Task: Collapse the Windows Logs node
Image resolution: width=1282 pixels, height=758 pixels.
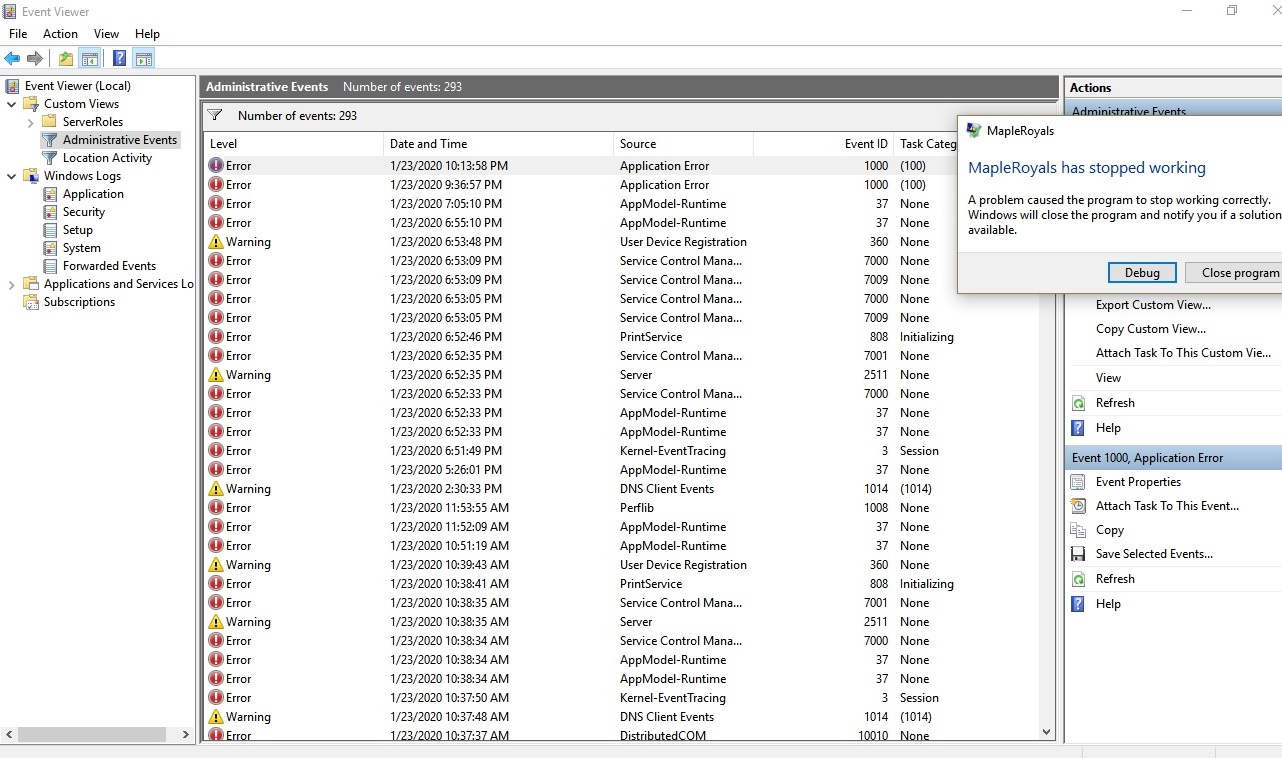Action: pos(11,176)
